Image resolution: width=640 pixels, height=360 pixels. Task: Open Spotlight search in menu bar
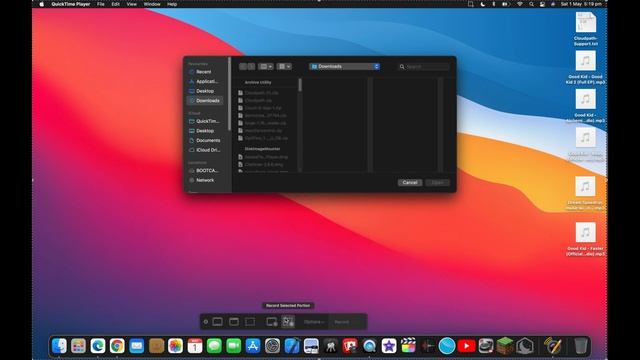pos(531,4)
